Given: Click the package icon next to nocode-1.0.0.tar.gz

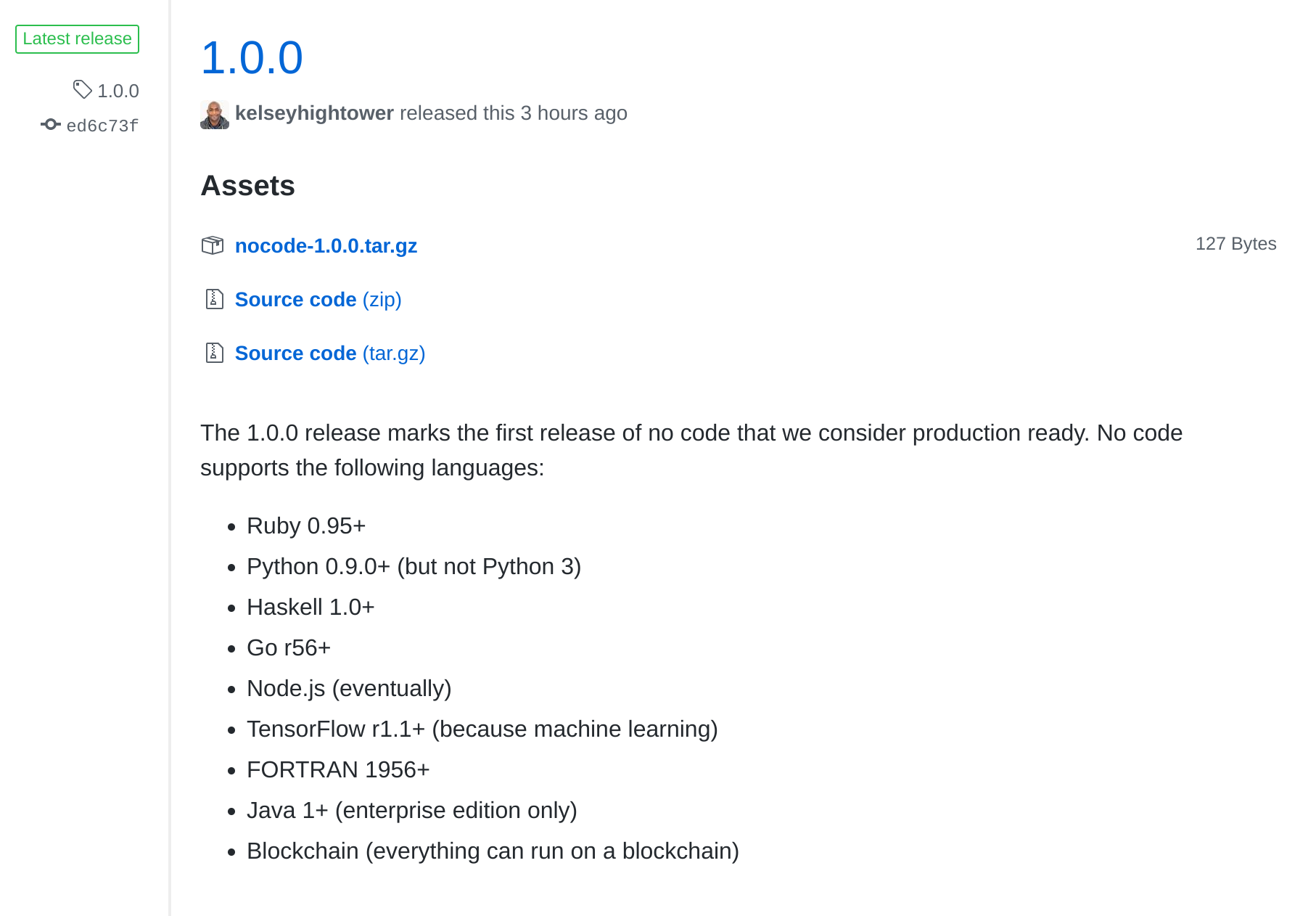Looking at the screenshot, I should (213, 245).
